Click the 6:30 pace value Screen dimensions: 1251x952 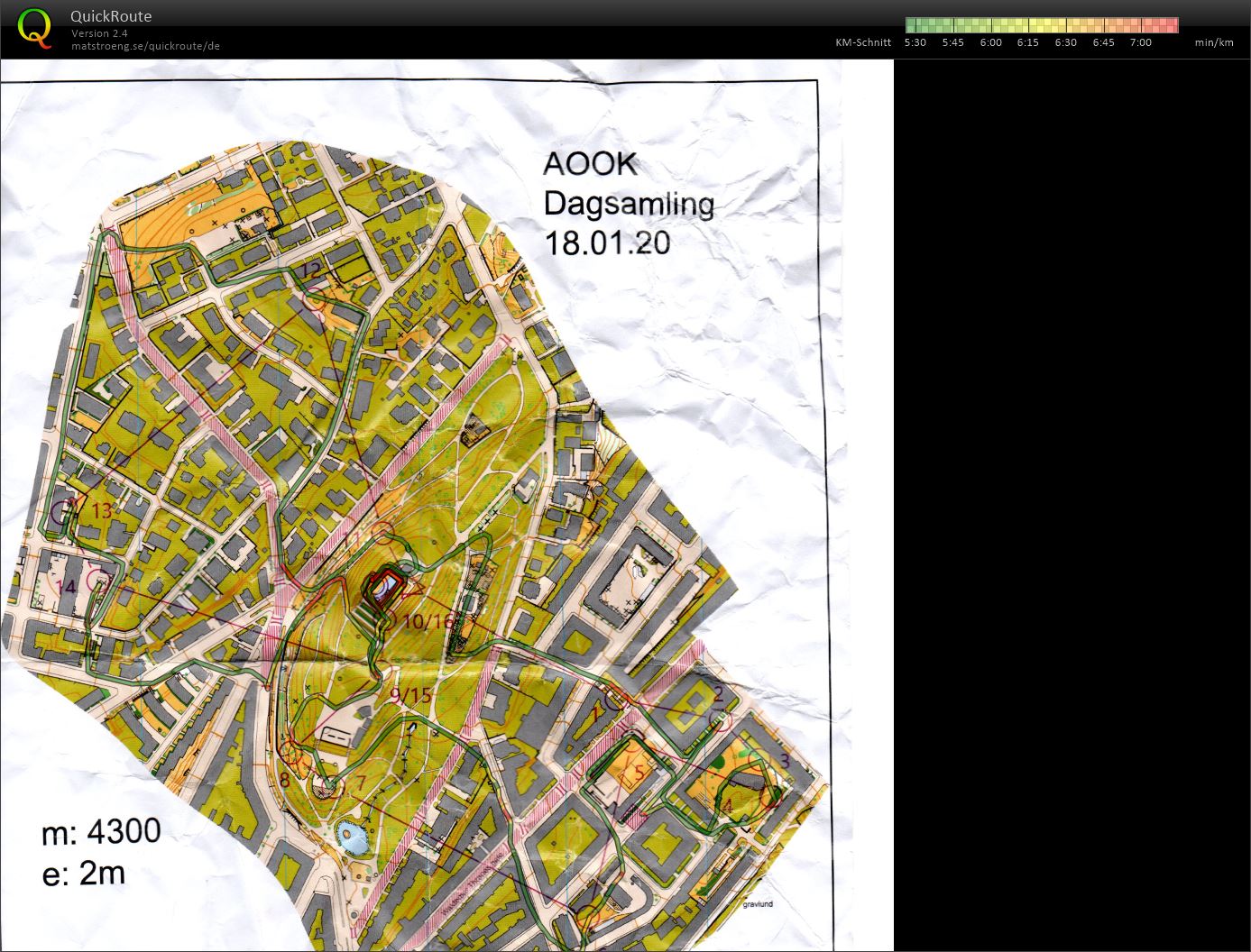(x=1066, y=42)
